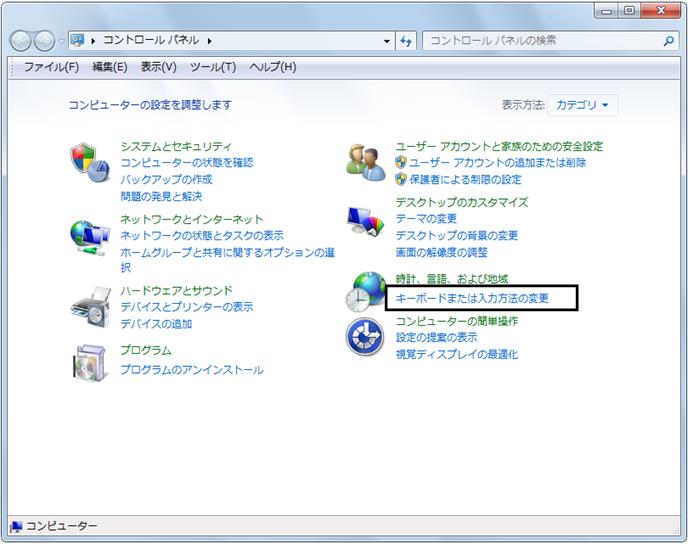The image size is (688, 544).
Task: Open デスクトップのカスタマイズ category
Action: click(x=462, y=202)
